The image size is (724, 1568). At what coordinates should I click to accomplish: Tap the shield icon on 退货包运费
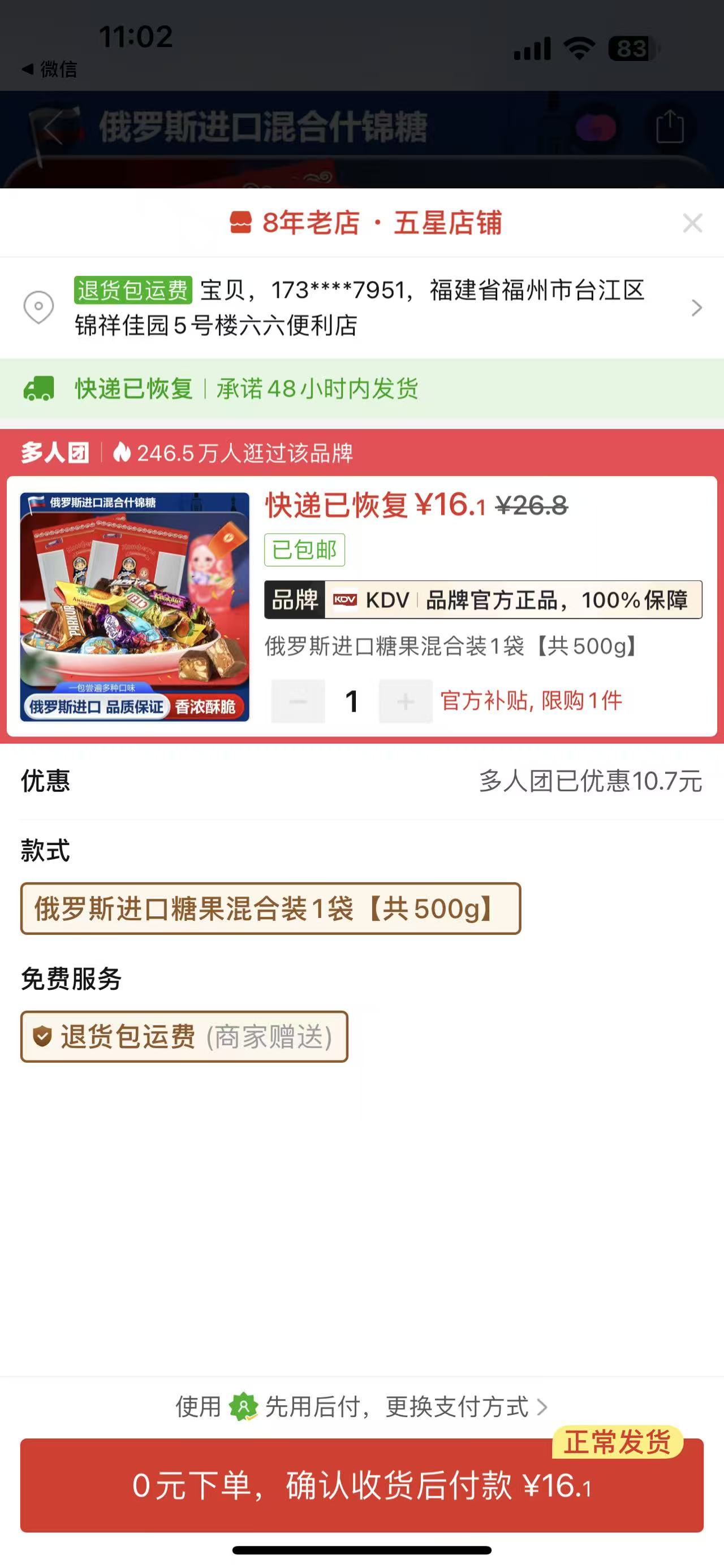pos(42,1036)
